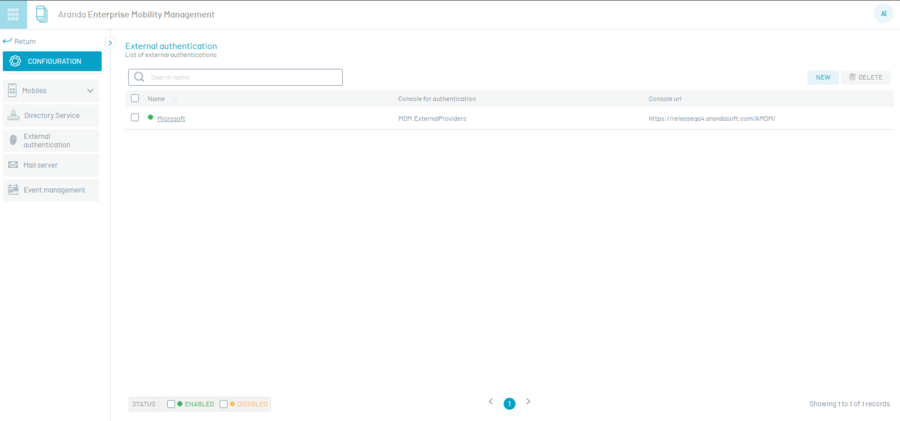Click Console for authentication column header
The height and width of the screenshot is (421, 900).
[x=437, y=99]
